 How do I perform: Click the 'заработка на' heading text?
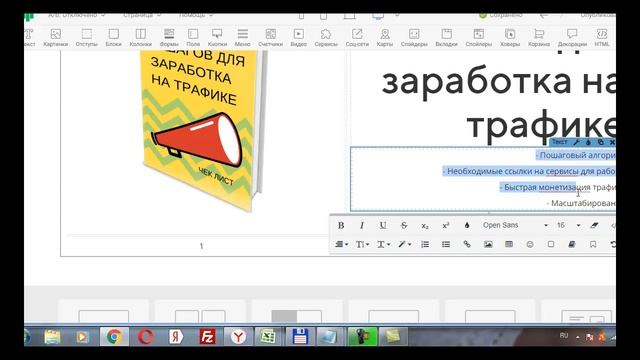pyautogui.click(x=499, y=82)
